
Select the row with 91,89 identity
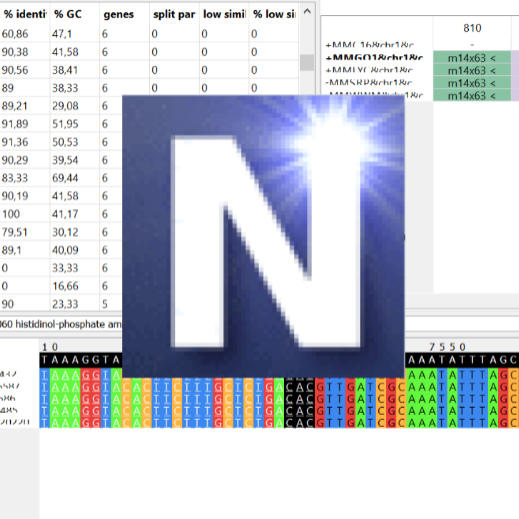click(x=61, y=124)
